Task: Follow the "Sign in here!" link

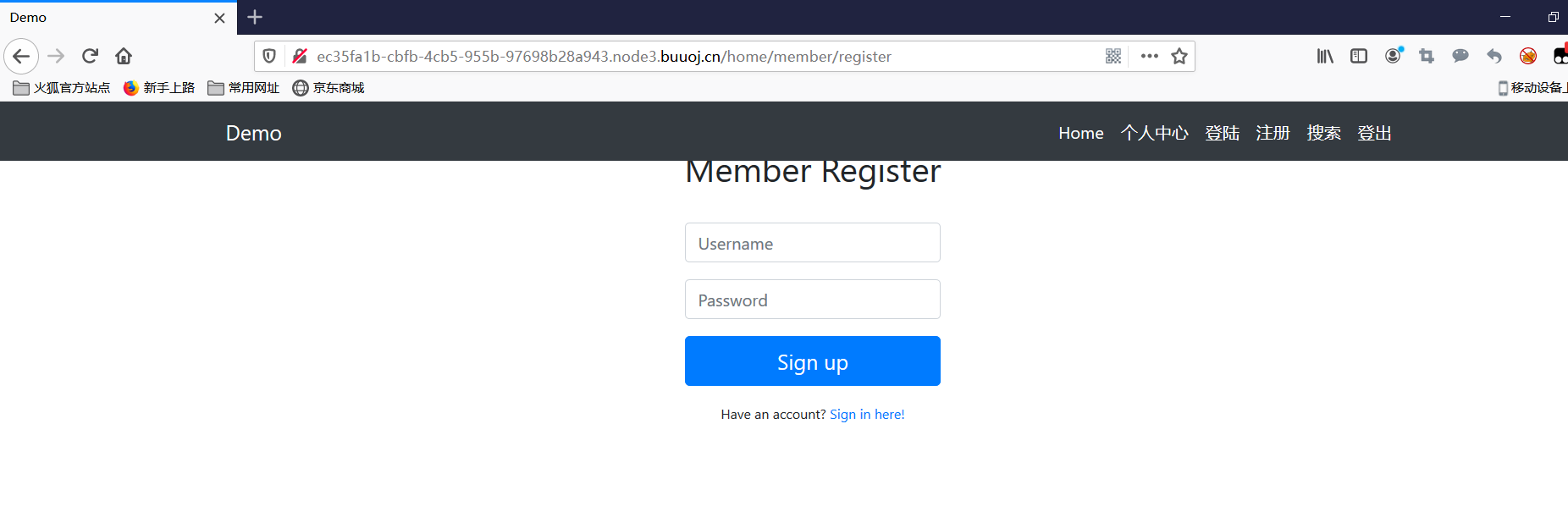Action: 867,414
